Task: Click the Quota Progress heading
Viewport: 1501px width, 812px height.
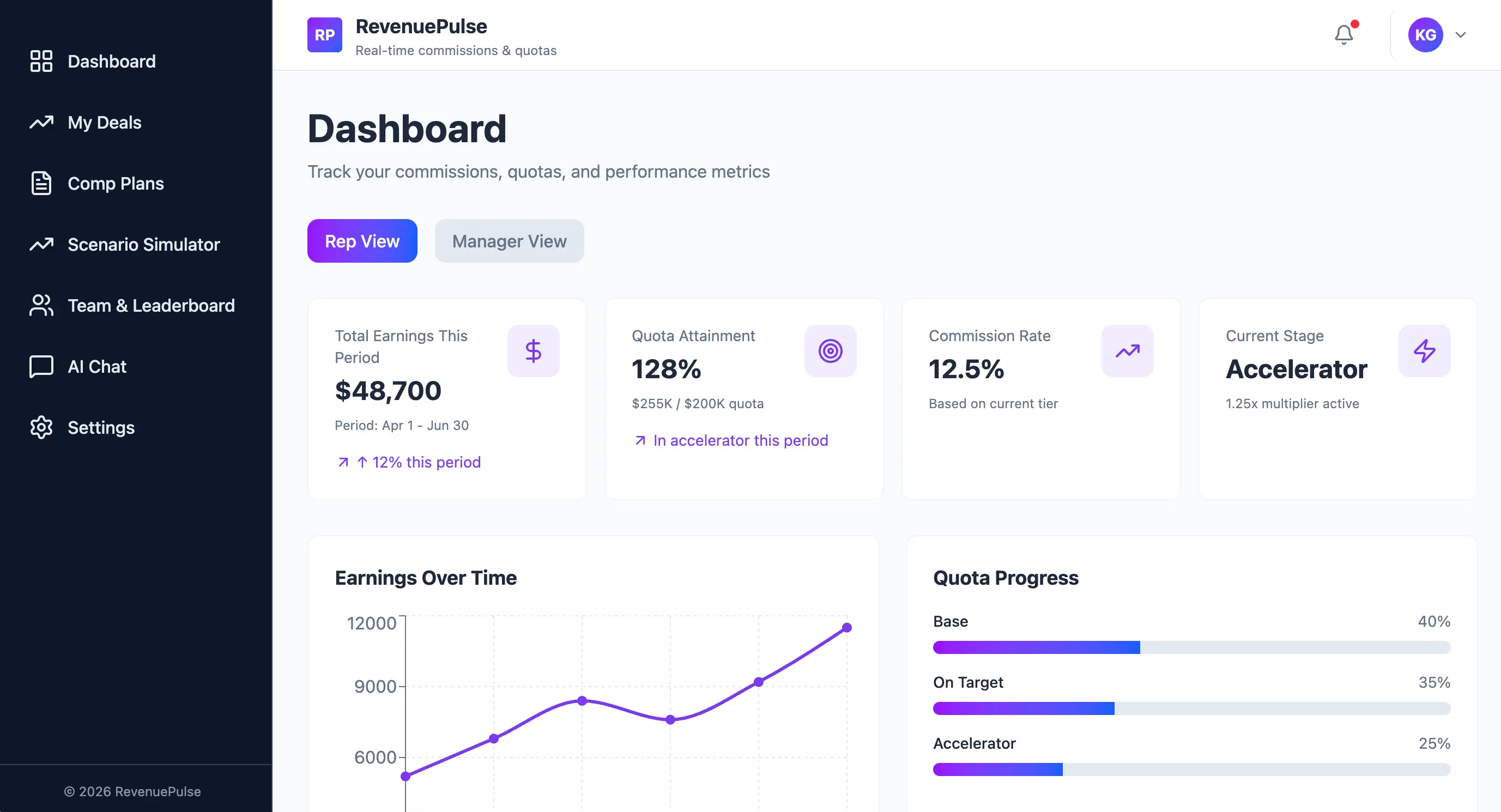Action: (1006, 578)
